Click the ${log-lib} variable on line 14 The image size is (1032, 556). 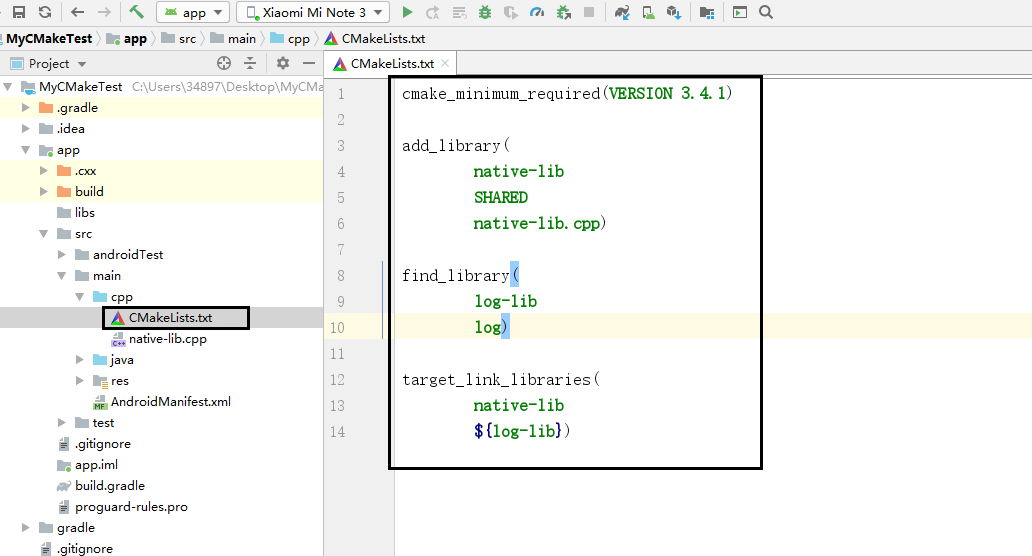tap(517, 431)
